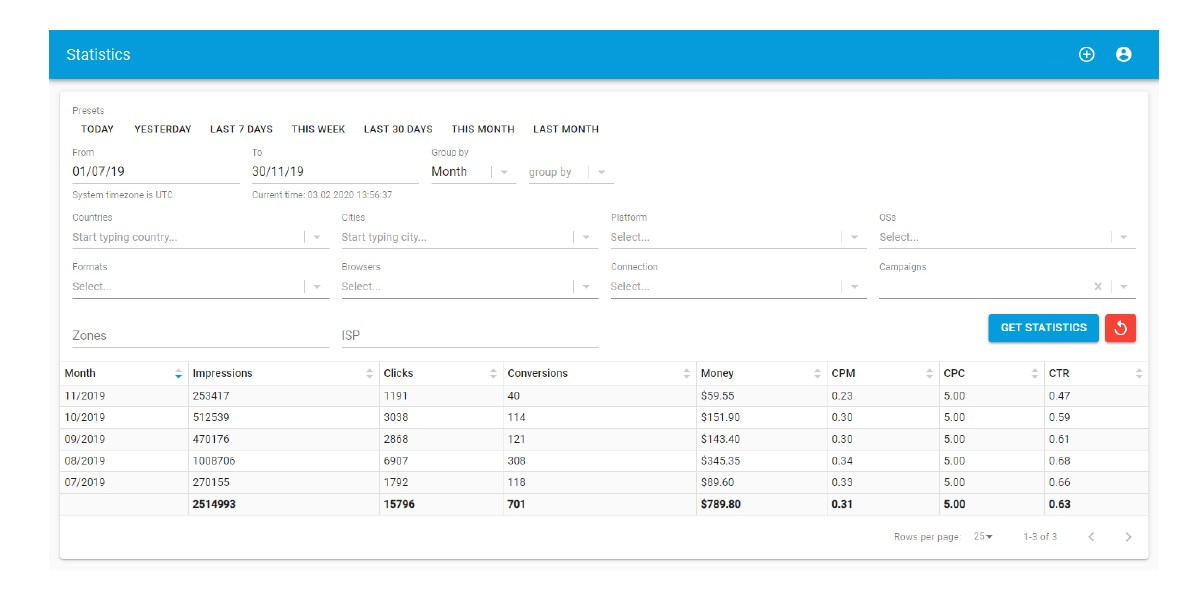Sort by CTR column sort icon

click(1139, 373)
